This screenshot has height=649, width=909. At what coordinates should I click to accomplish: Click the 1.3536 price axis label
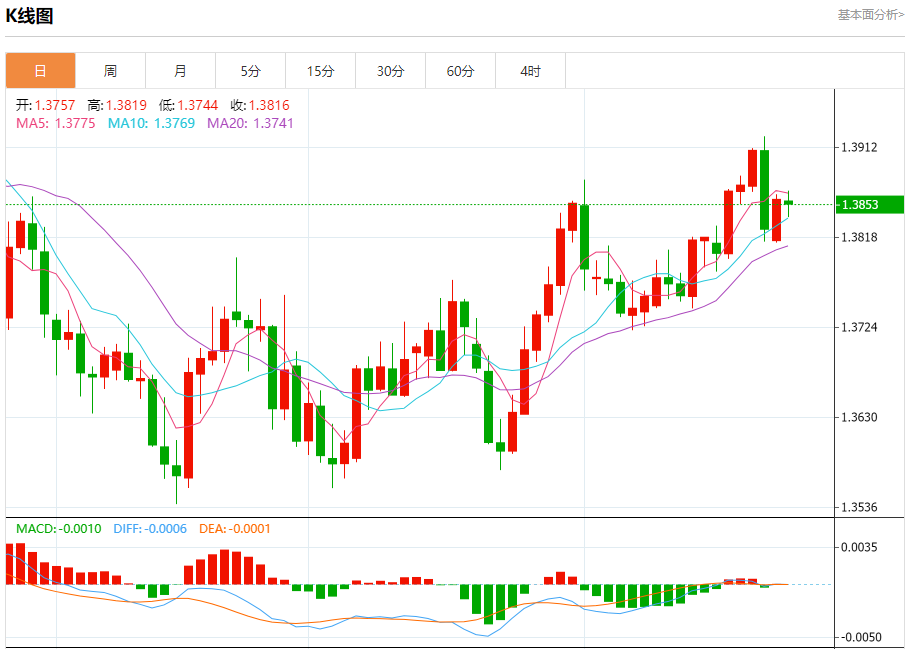860,507
